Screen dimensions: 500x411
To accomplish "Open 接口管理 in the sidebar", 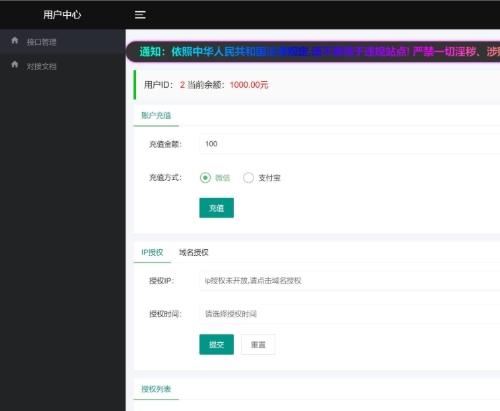I will tap(41, 42).
